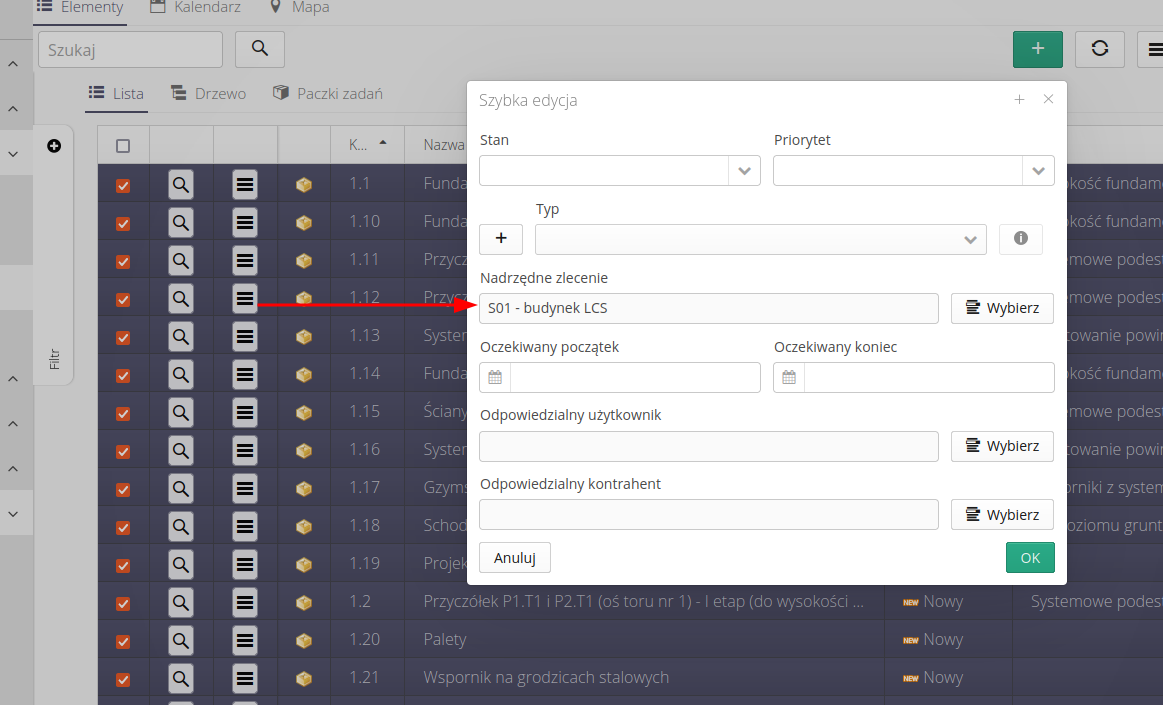Open the calendar icon for Oczekiwany koniec
This screenshot has width=1163, height=705.
click(789, 377)
